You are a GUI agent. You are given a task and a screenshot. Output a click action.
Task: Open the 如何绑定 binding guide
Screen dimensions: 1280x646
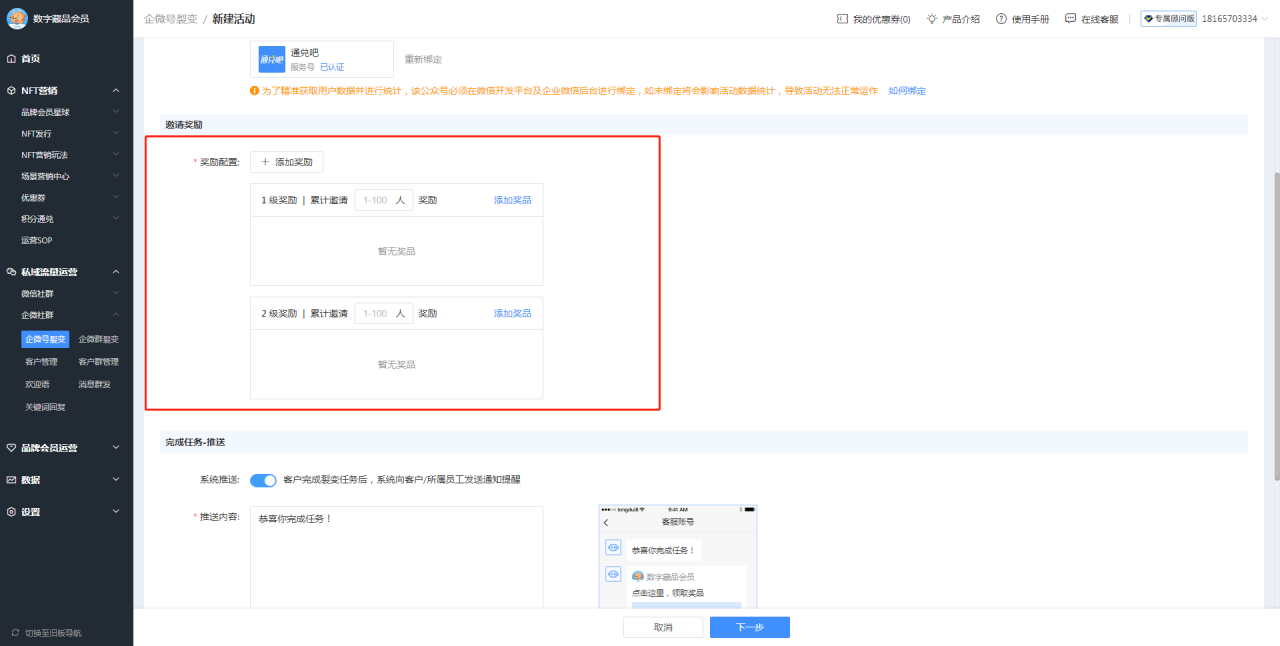(905, 90)
